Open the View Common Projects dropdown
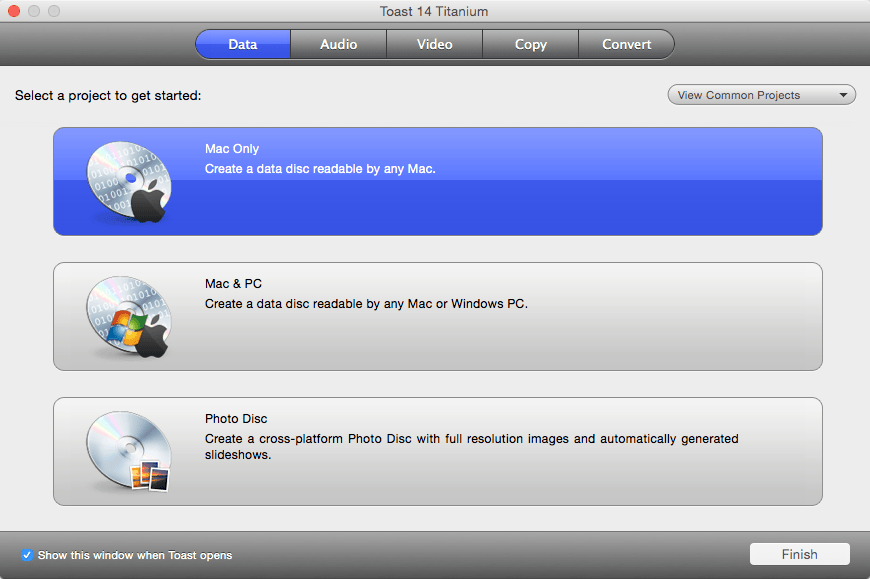 pyautogui.click(x=761, y=95)
